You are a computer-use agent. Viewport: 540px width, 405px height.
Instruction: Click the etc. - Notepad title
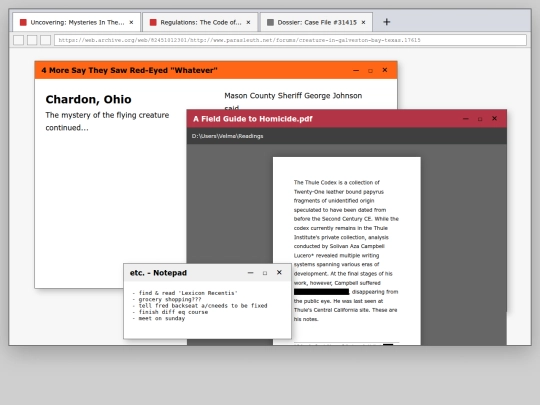(158, 273)
